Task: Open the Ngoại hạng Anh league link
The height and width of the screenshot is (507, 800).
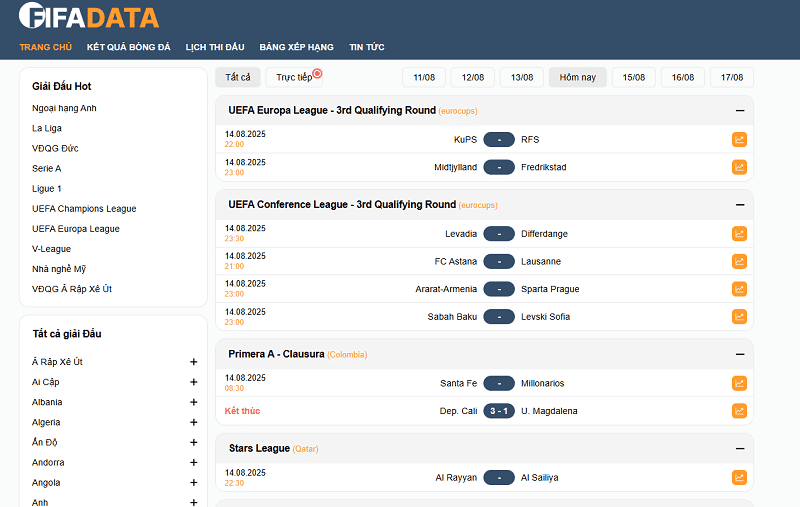Action: click(64, 108)
